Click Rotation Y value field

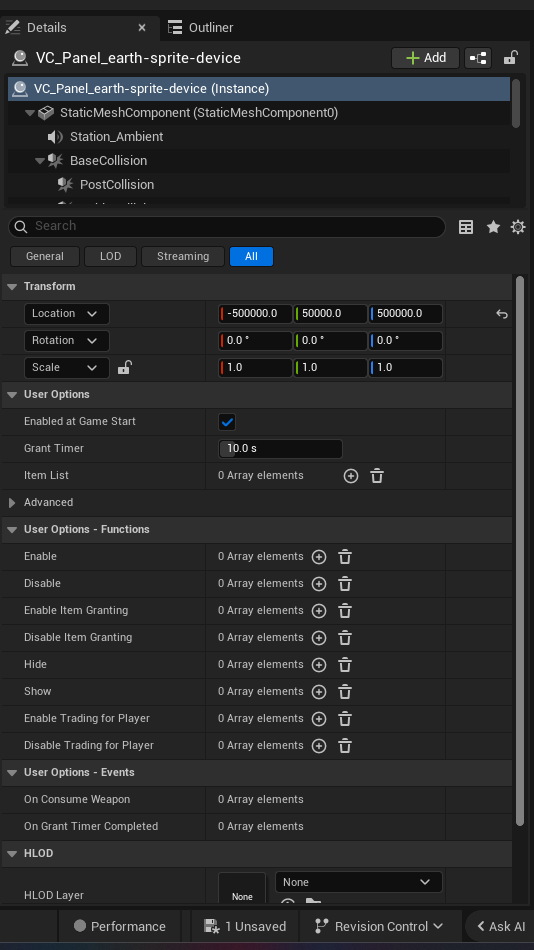[330, 340]
